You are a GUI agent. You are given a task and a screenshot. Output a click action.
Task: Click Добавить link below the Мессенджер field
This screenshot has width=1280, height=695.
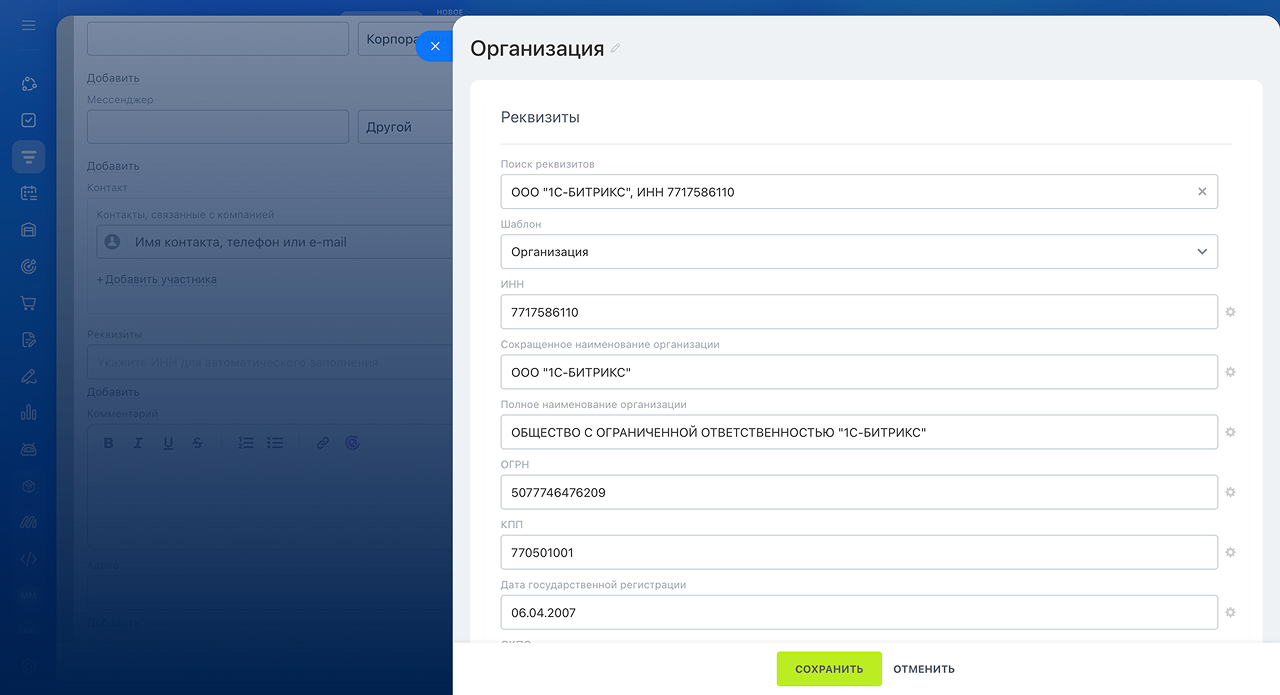pos(113,166)
